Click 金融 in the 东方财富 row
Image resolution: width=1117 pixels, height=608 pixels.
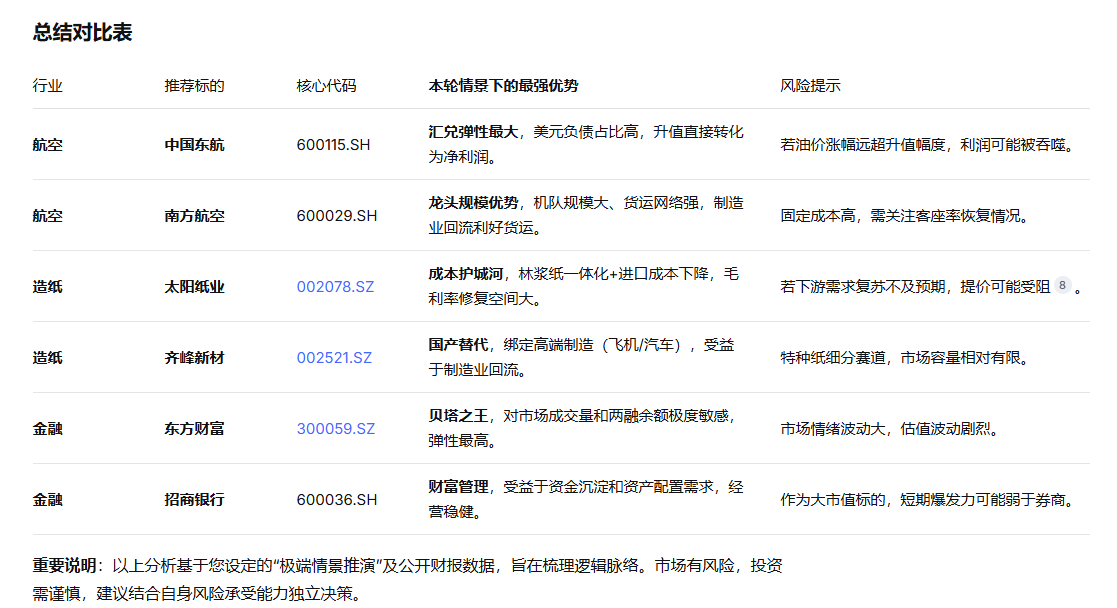48,428
